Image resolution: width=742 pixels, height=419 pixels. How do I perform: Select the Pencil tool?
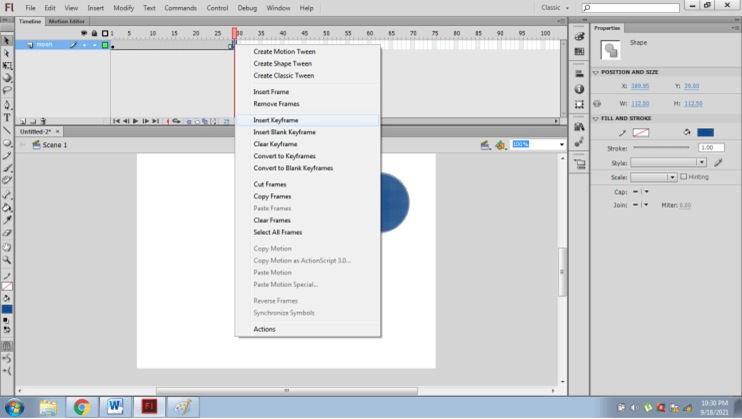pos(7,155)
